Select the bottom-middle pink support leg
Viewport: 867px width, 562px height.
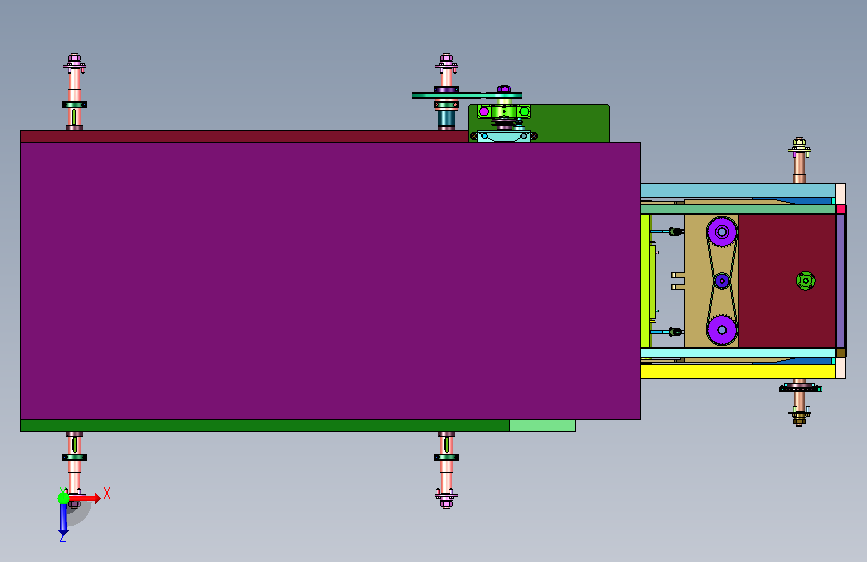[x=446, y=470]
